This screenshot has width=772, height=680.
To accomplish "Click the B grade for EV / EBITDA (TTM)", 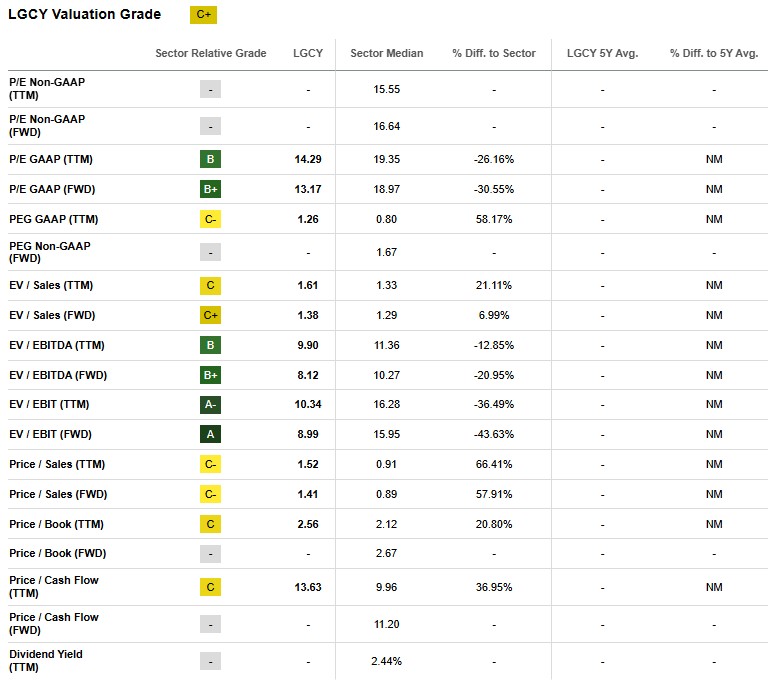I will click(210, 345).
